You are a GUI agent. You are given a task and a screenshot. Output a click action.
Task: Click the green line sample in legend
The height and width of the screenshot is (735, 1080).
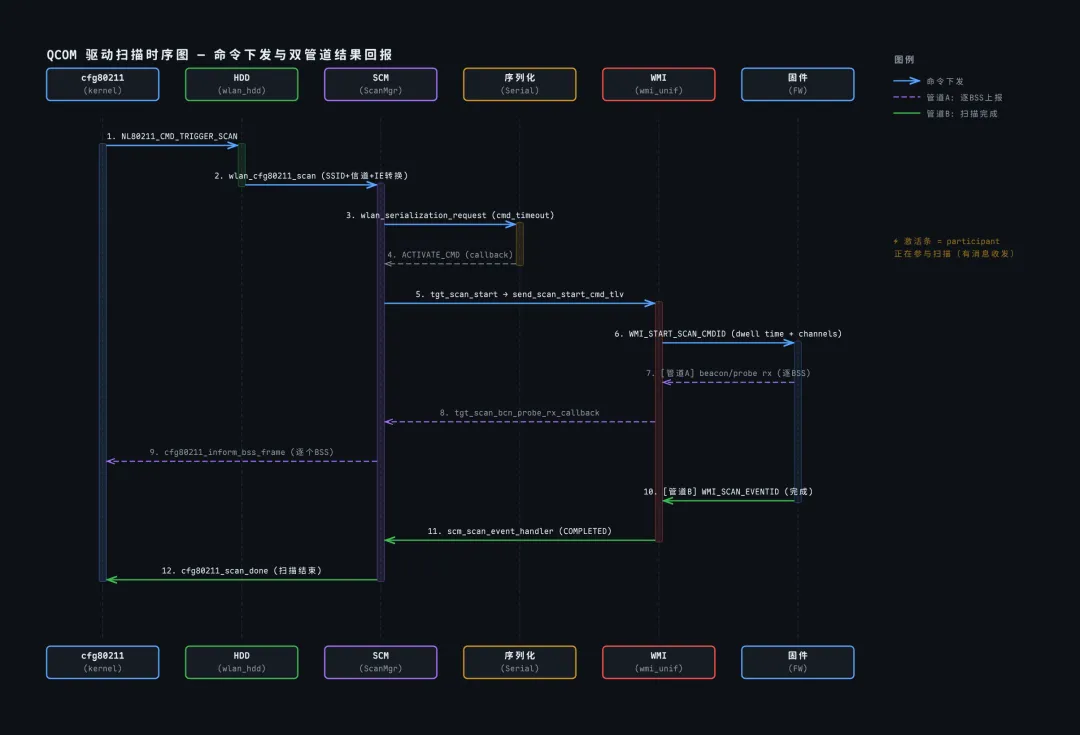pos(906,113)
